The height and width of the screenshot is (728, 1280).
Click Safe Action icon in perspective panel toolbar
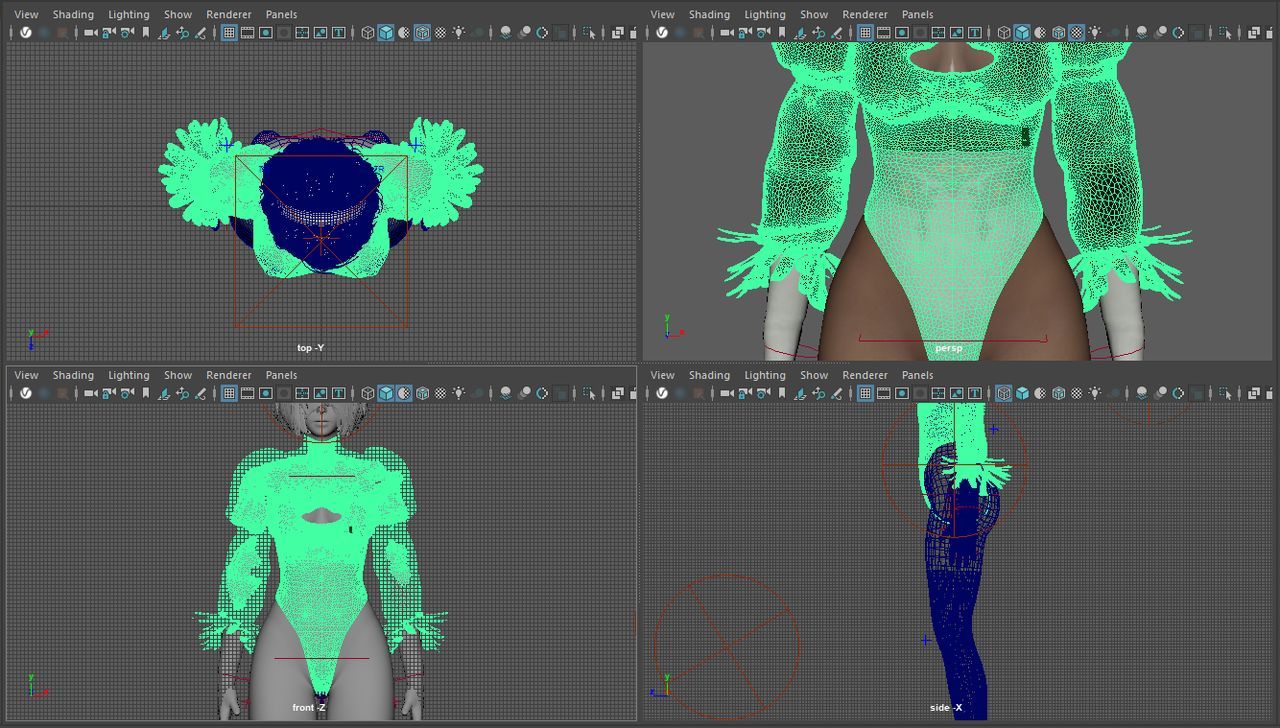[x=956, y=32]
